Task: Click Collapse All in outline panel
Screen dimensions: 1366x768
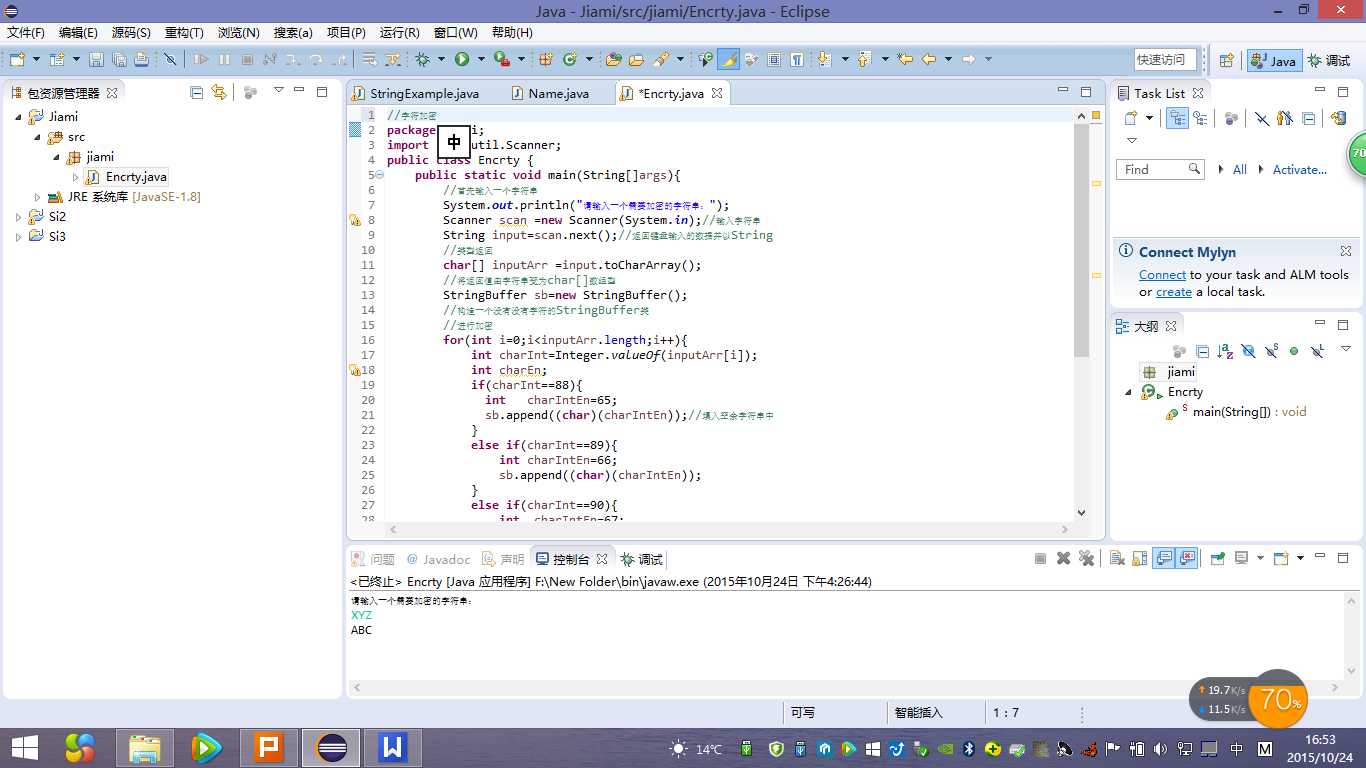Action: (1203, 351)
